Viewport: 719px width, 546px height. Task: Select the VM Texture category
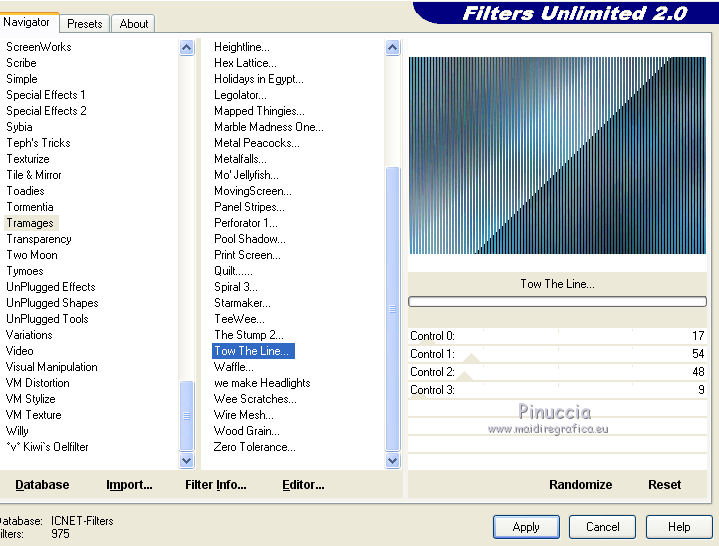click(x=33, y=415)
